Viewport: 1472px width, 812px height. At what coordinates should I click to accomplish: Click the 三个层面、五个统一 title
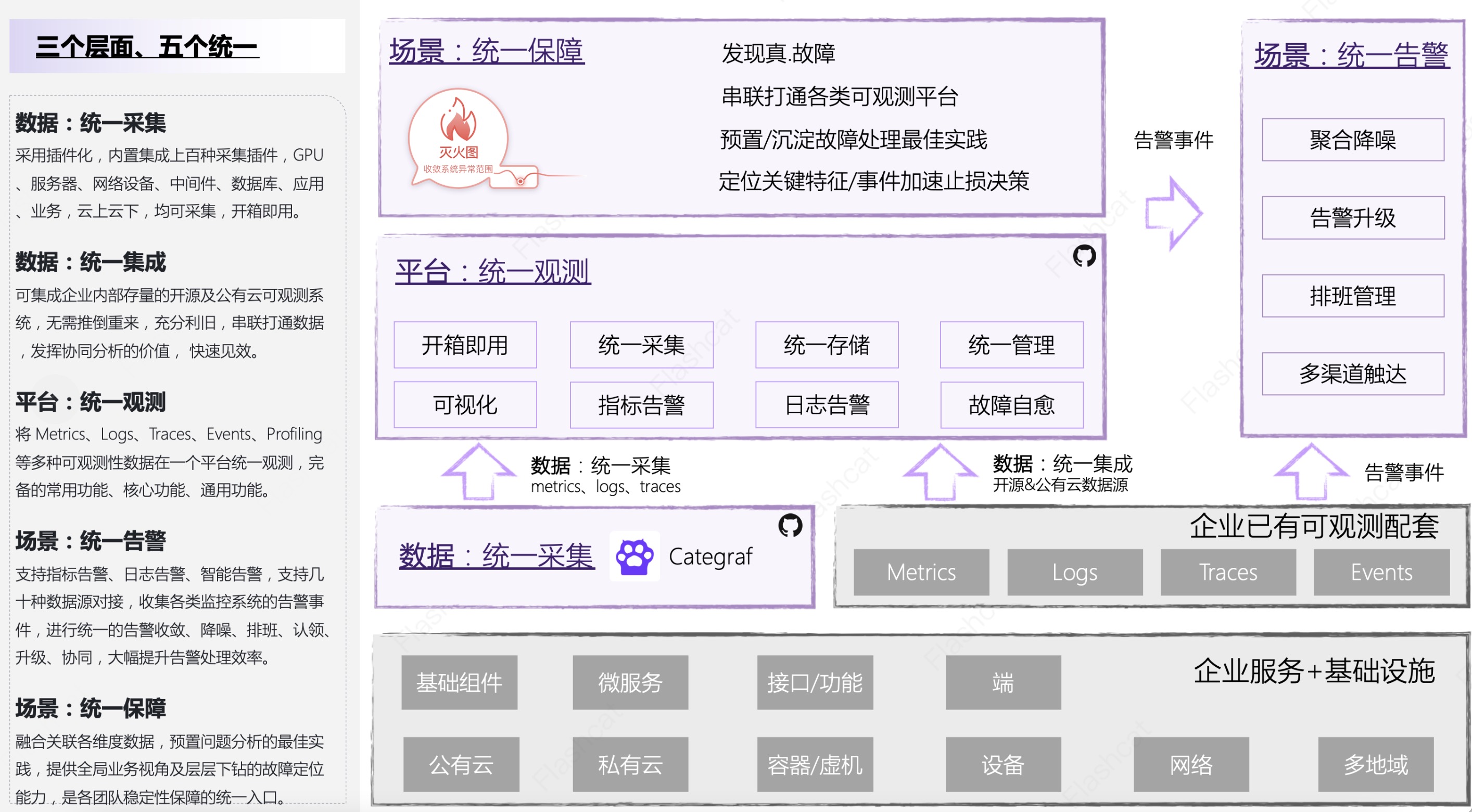point(147,47)
